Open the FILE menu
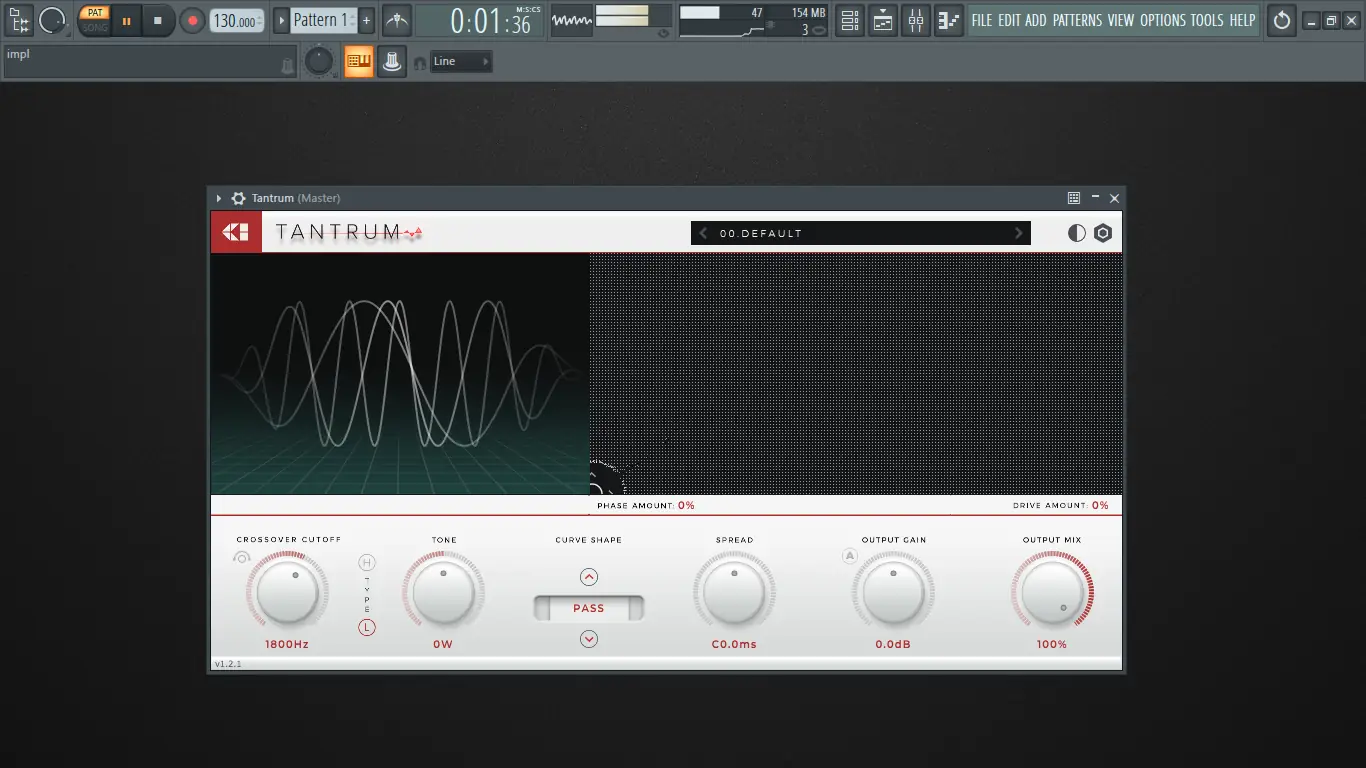 pos(982,20)
